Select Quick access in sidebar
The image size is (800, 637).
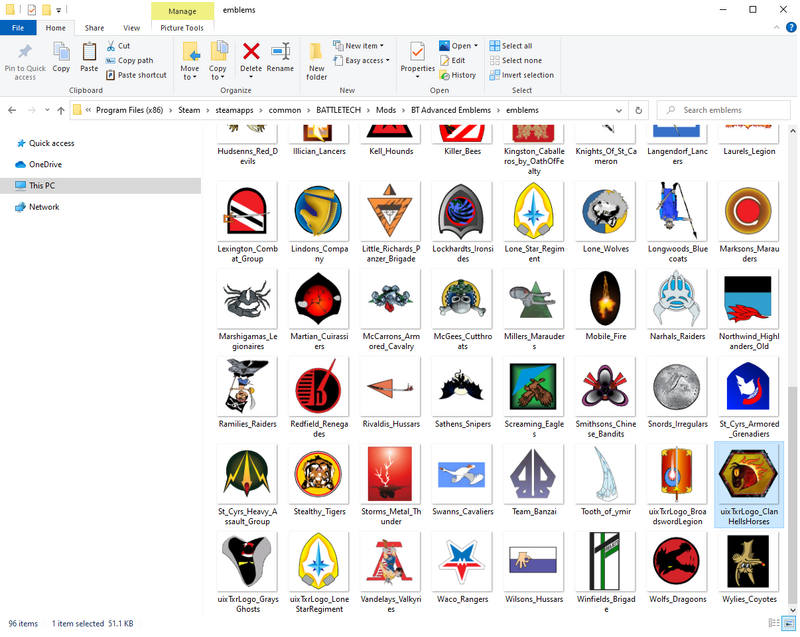click(45, 143)
